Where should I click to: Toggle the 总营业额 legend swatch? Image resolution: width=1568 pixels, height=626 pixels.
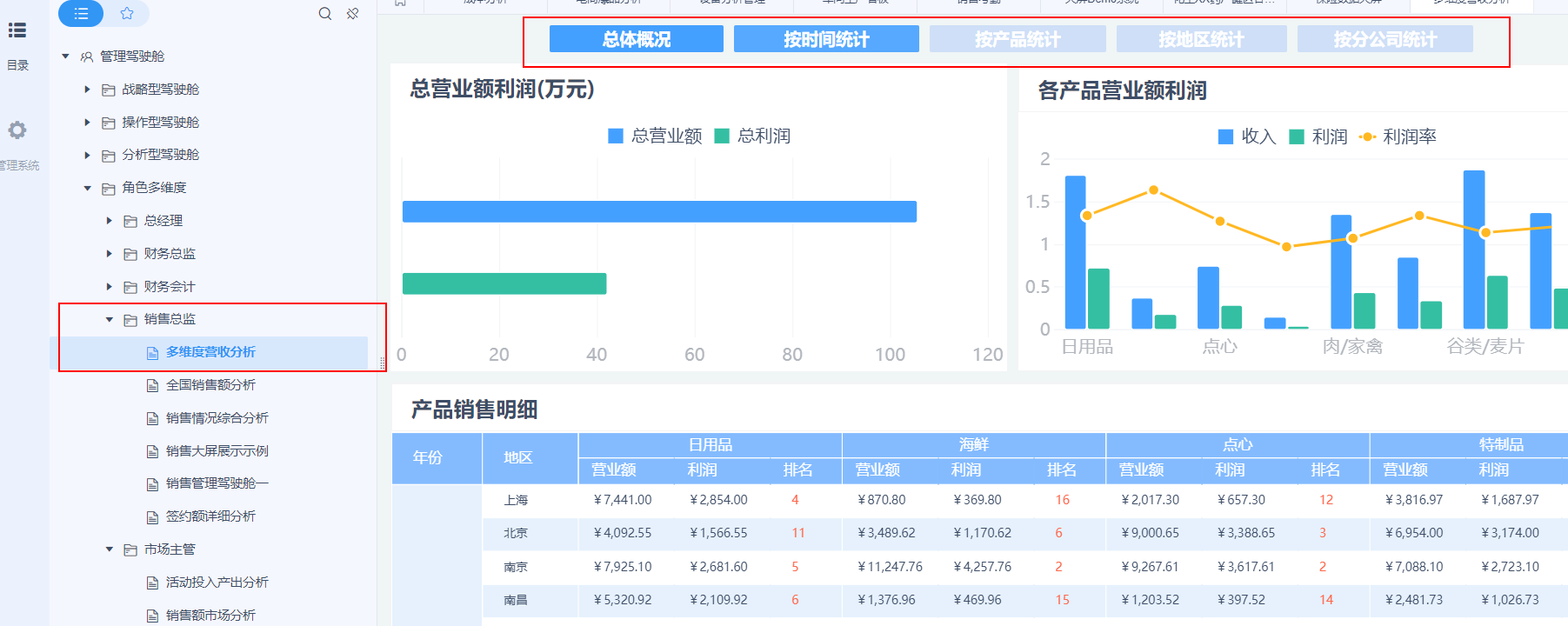tap(616, 136)
